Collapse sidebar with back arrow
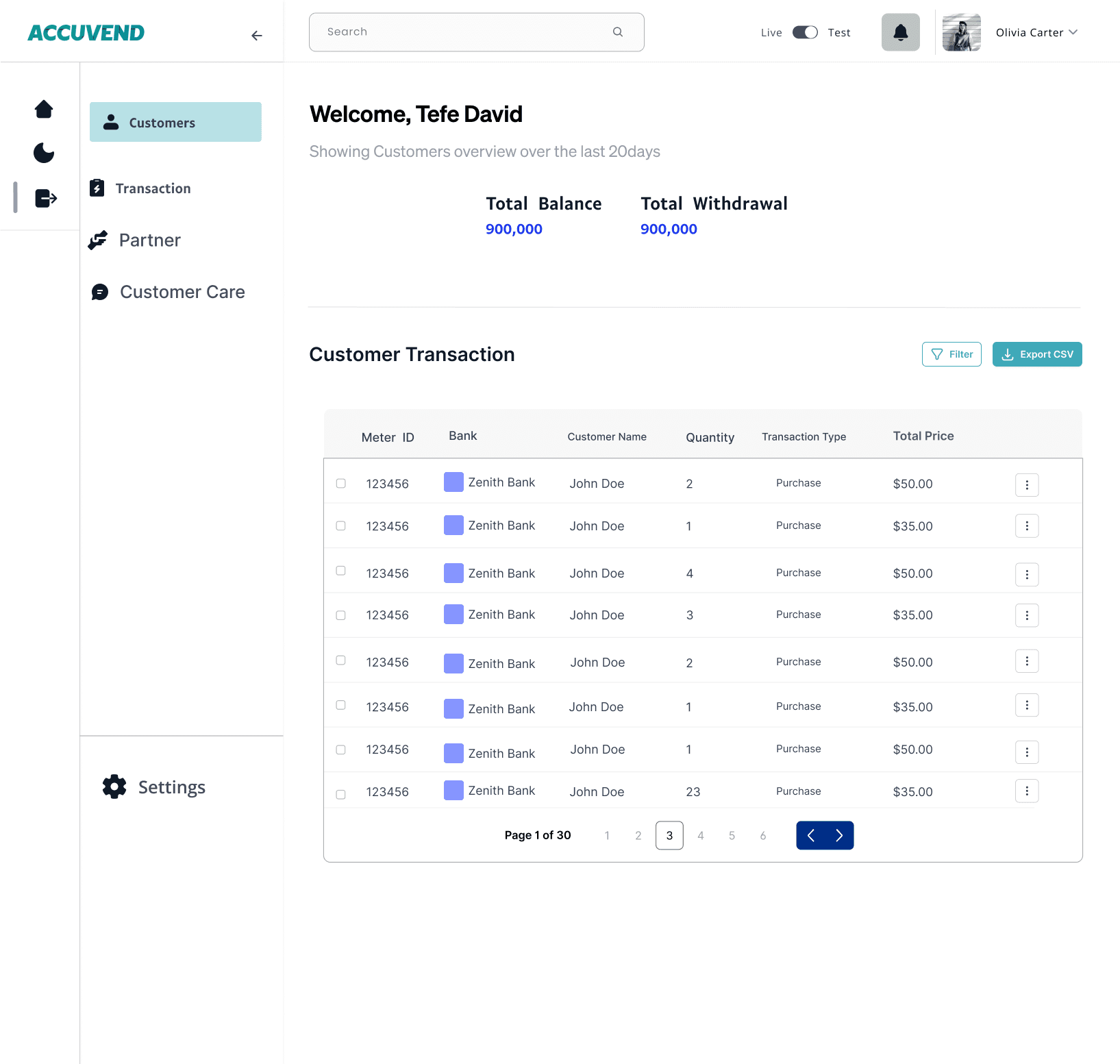Image resolution: width=1120 pixels, height=1064 pixels. [257, 36]
